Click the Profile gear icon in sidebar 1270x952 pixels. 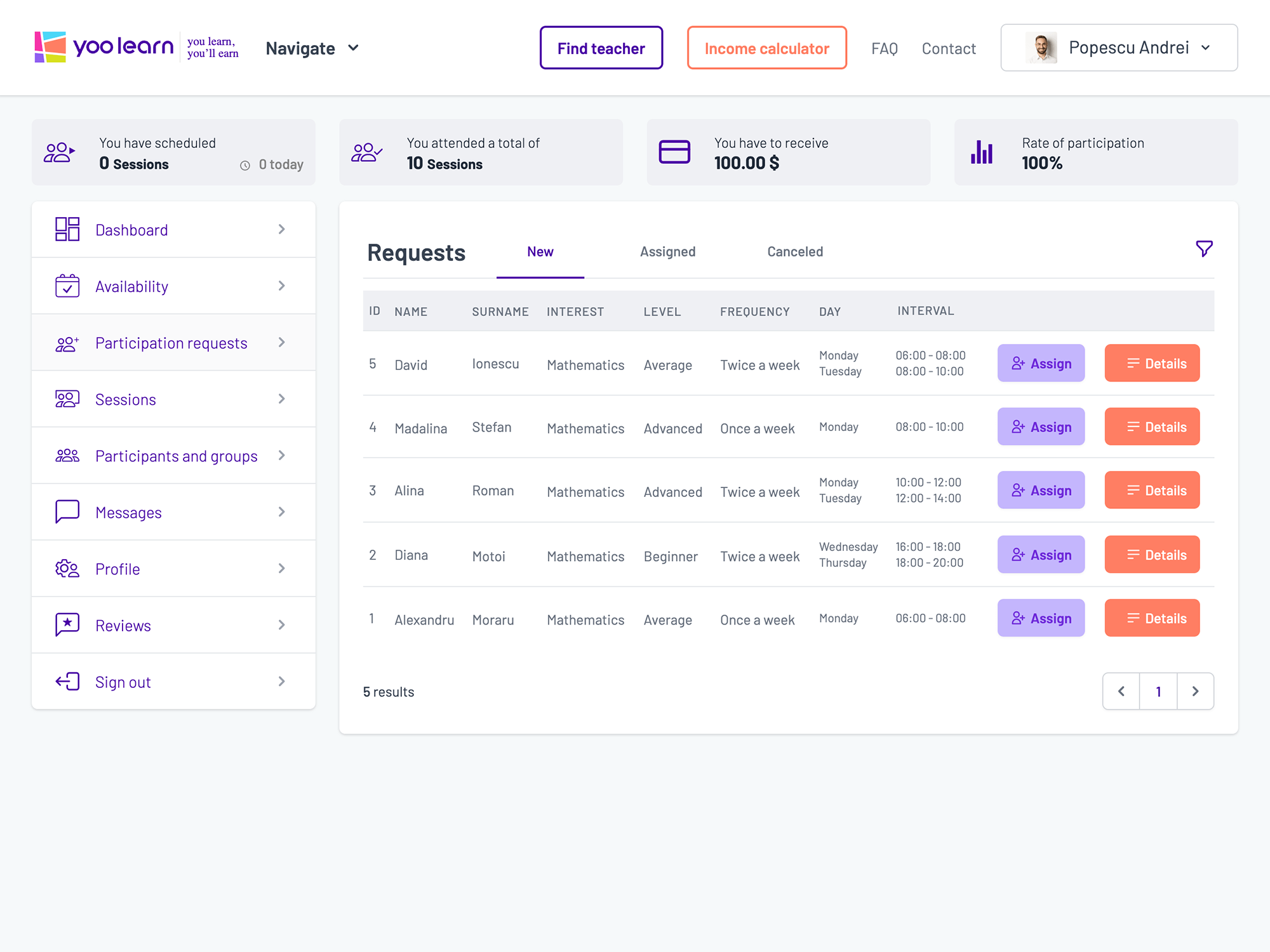67,568
